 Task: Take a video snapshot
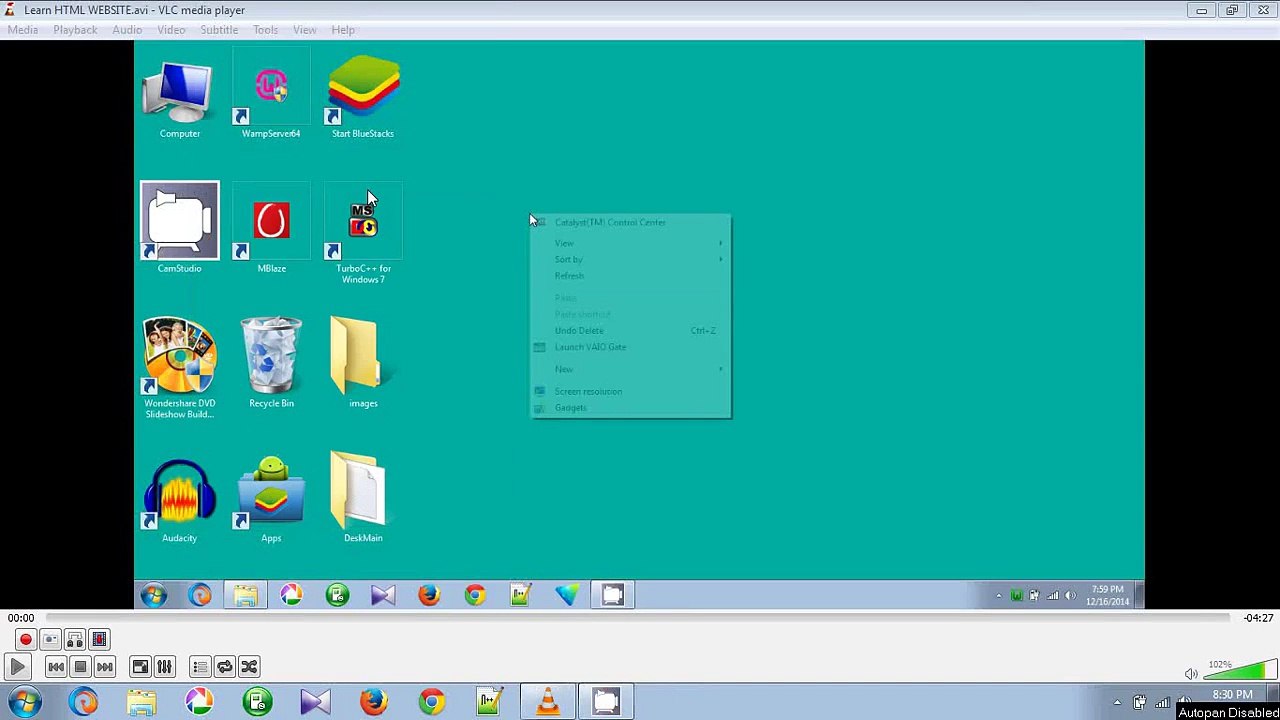[x=50, y=640]
